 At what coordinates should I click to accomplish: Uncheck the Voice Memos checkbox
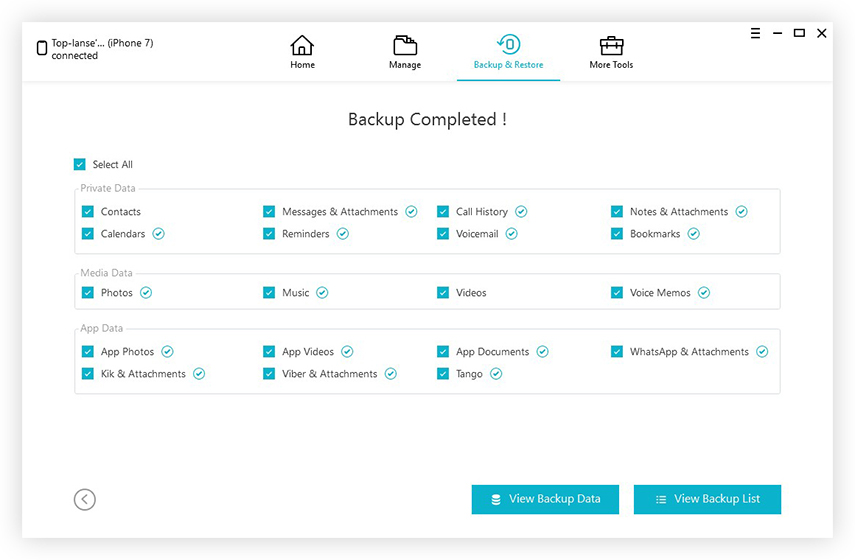click(617, 293)
